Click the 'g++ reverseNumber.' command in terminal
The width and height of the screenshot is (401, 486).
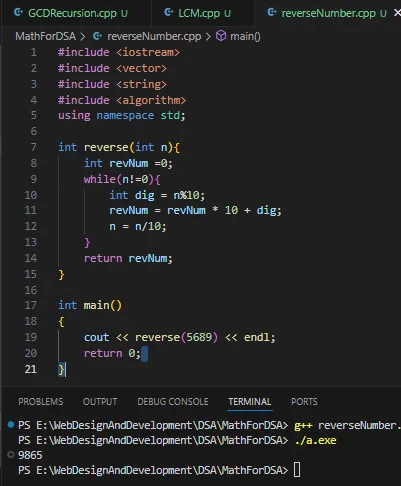pos(347,425)
